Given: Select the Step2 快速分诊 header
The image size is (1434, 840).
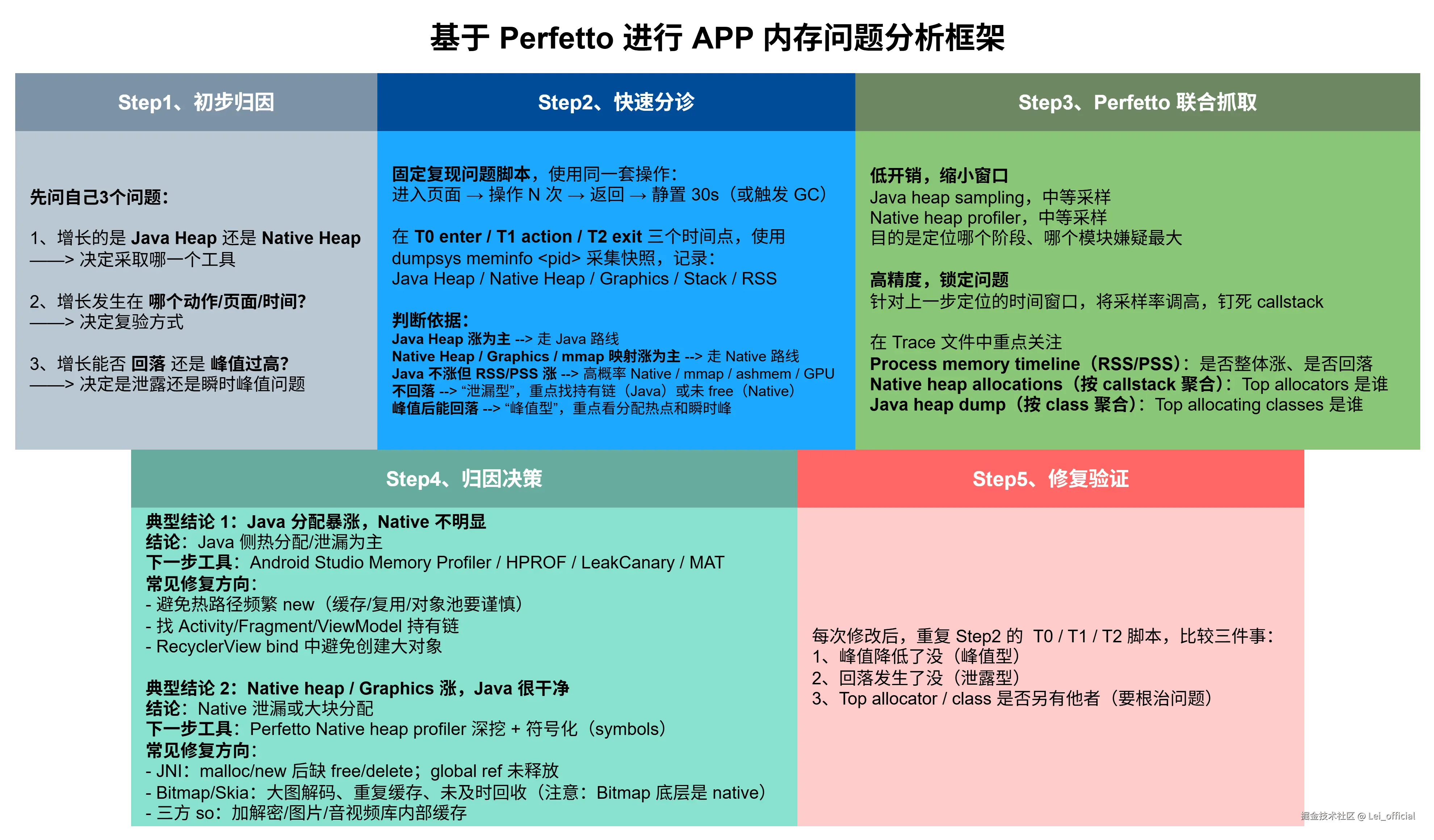Looking at the screenshot, I should (616, 102).
